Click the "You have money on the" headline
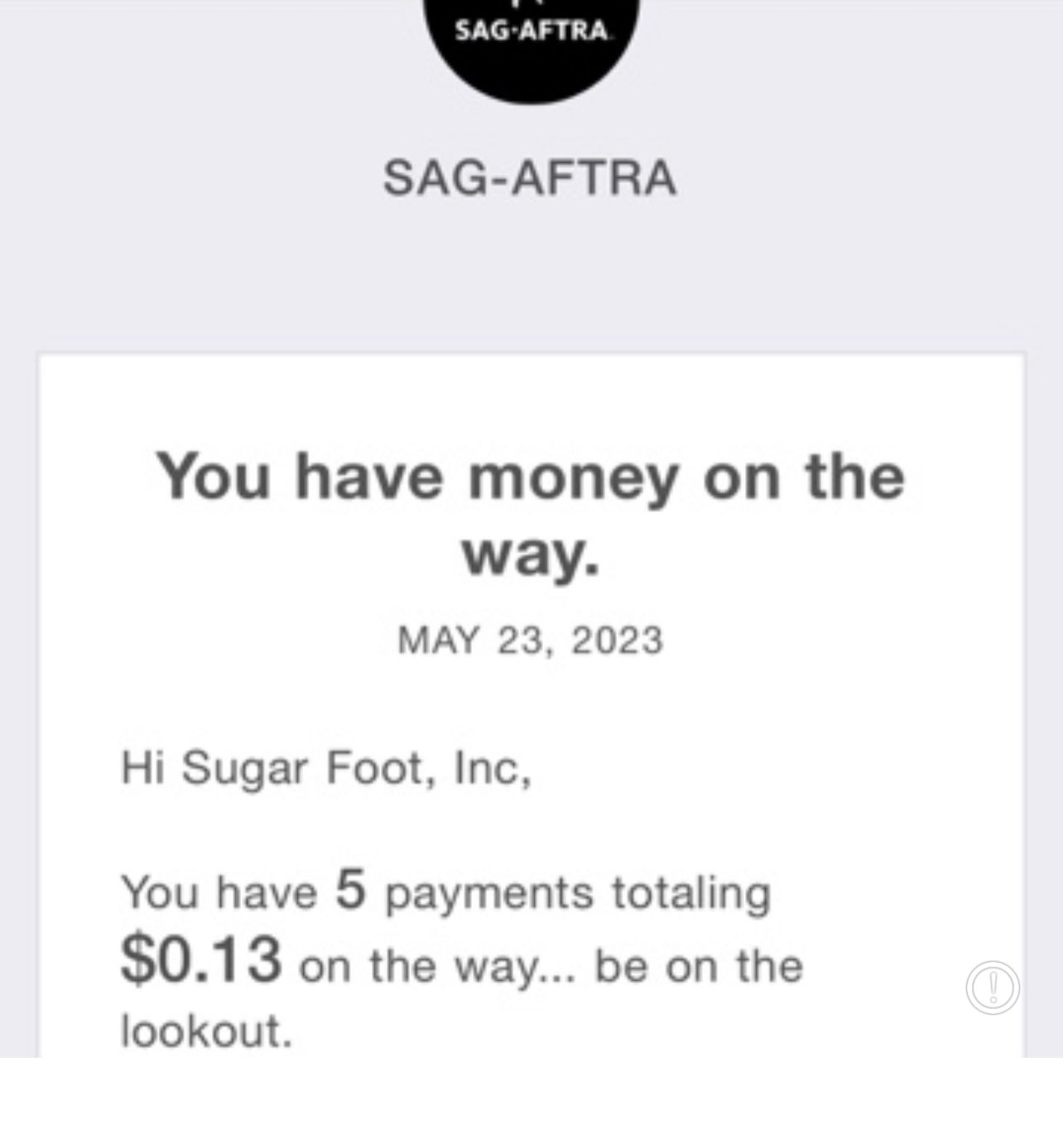The image size is (1063, 1148). pyautogui.click(x=531, y=478)
